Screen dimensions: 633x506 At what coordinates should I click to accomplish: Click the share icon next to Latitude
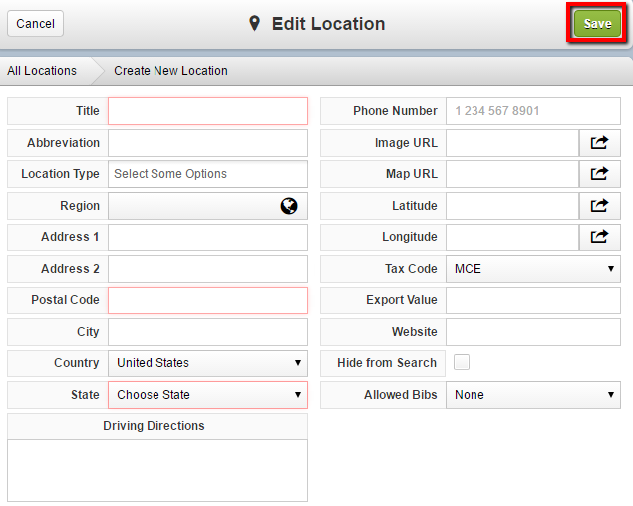(599, 206)
